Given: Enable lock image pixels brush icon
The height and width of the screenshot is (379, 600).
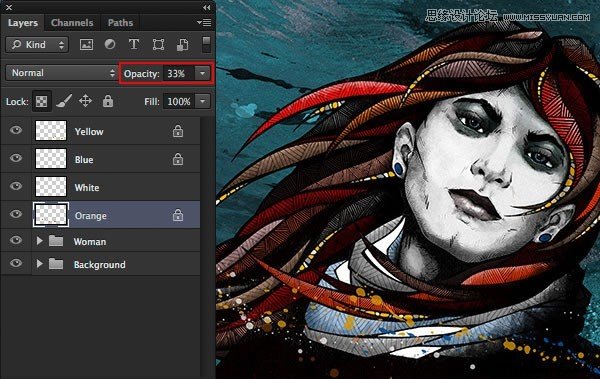Looking at the screenshot, I should point(64,101).
